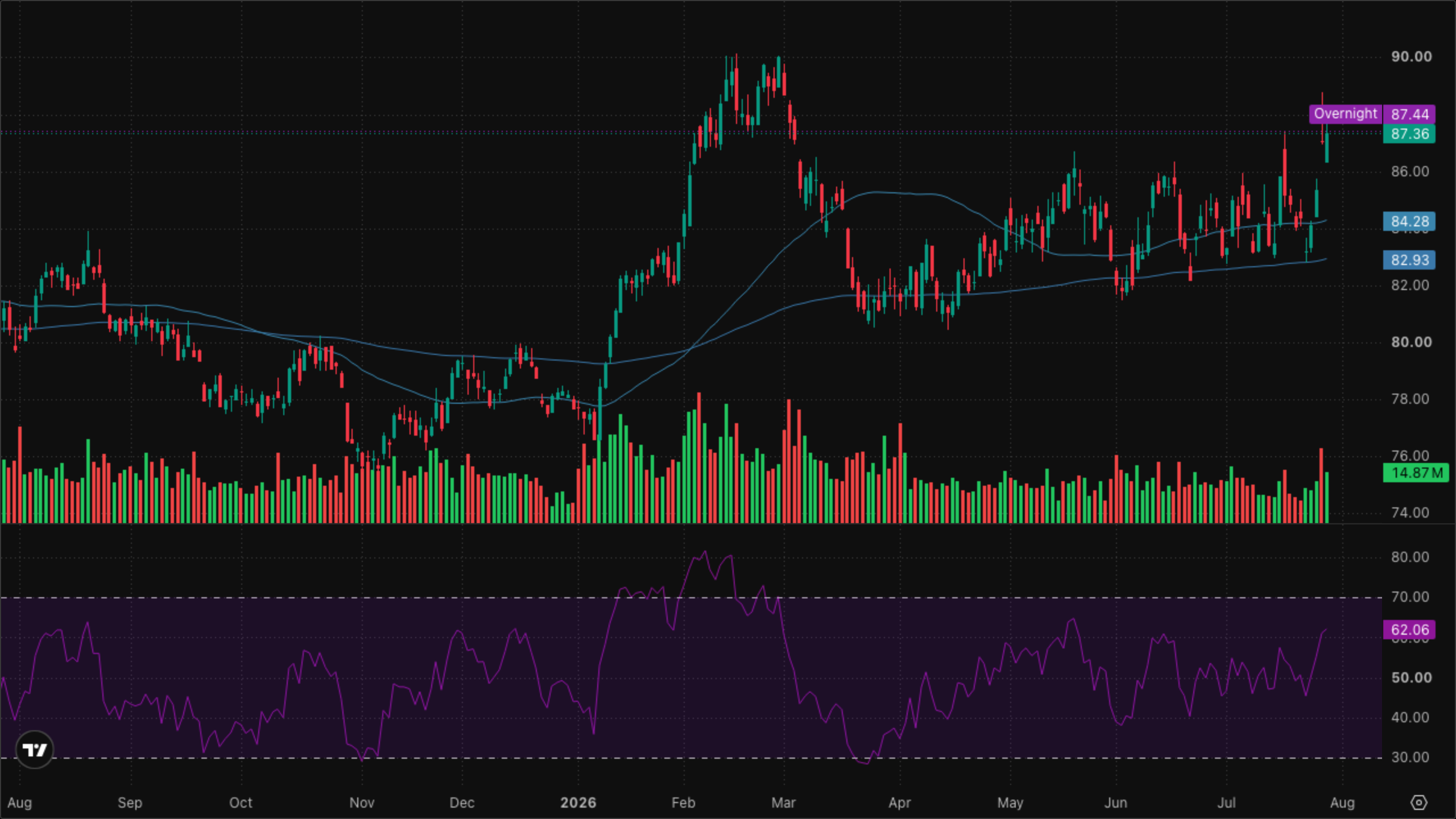The image size is (1456, 819).
Task: Click the 90.00 level on price scale
Action: [x=1411, y=56]
